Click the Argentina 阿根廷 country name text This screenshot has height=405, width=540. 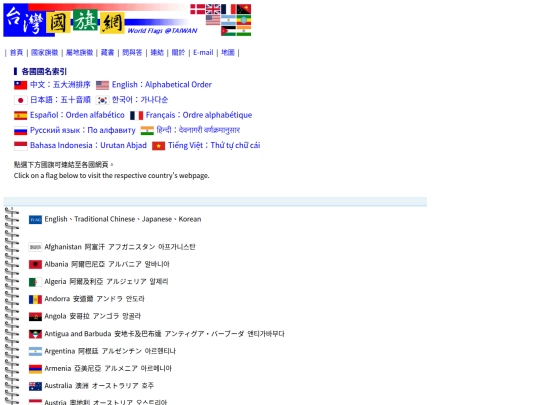[110, 351]
